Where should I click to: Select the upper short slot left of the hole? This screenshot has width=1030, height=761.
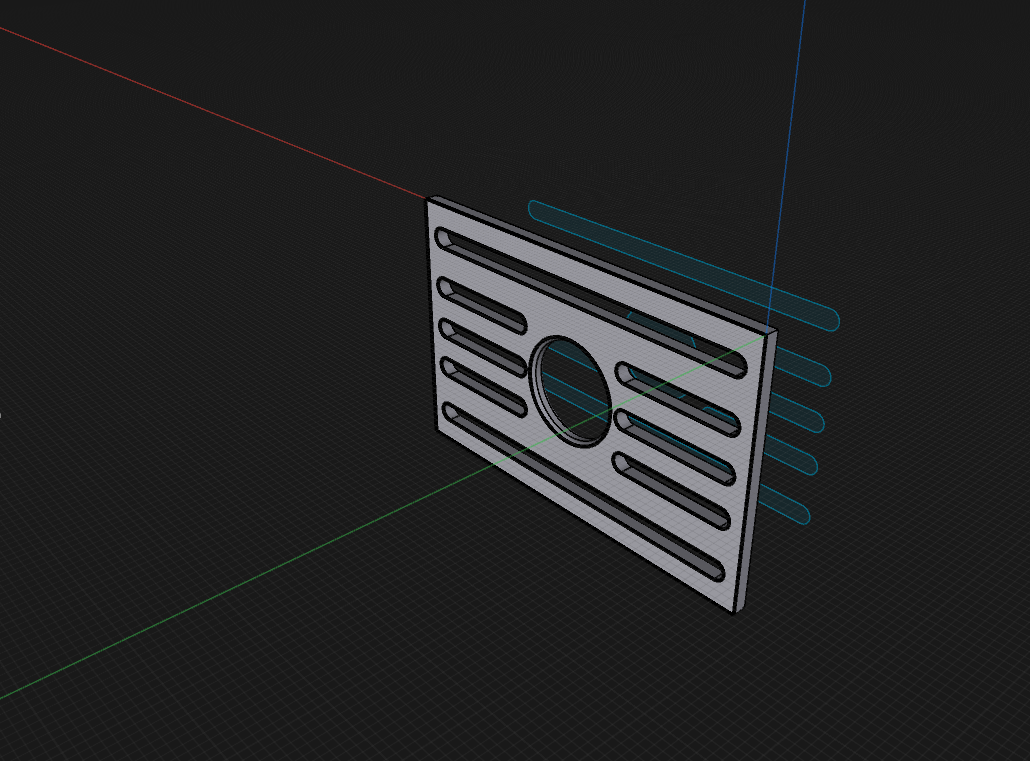pyautogui.click(x=481, y=306)
